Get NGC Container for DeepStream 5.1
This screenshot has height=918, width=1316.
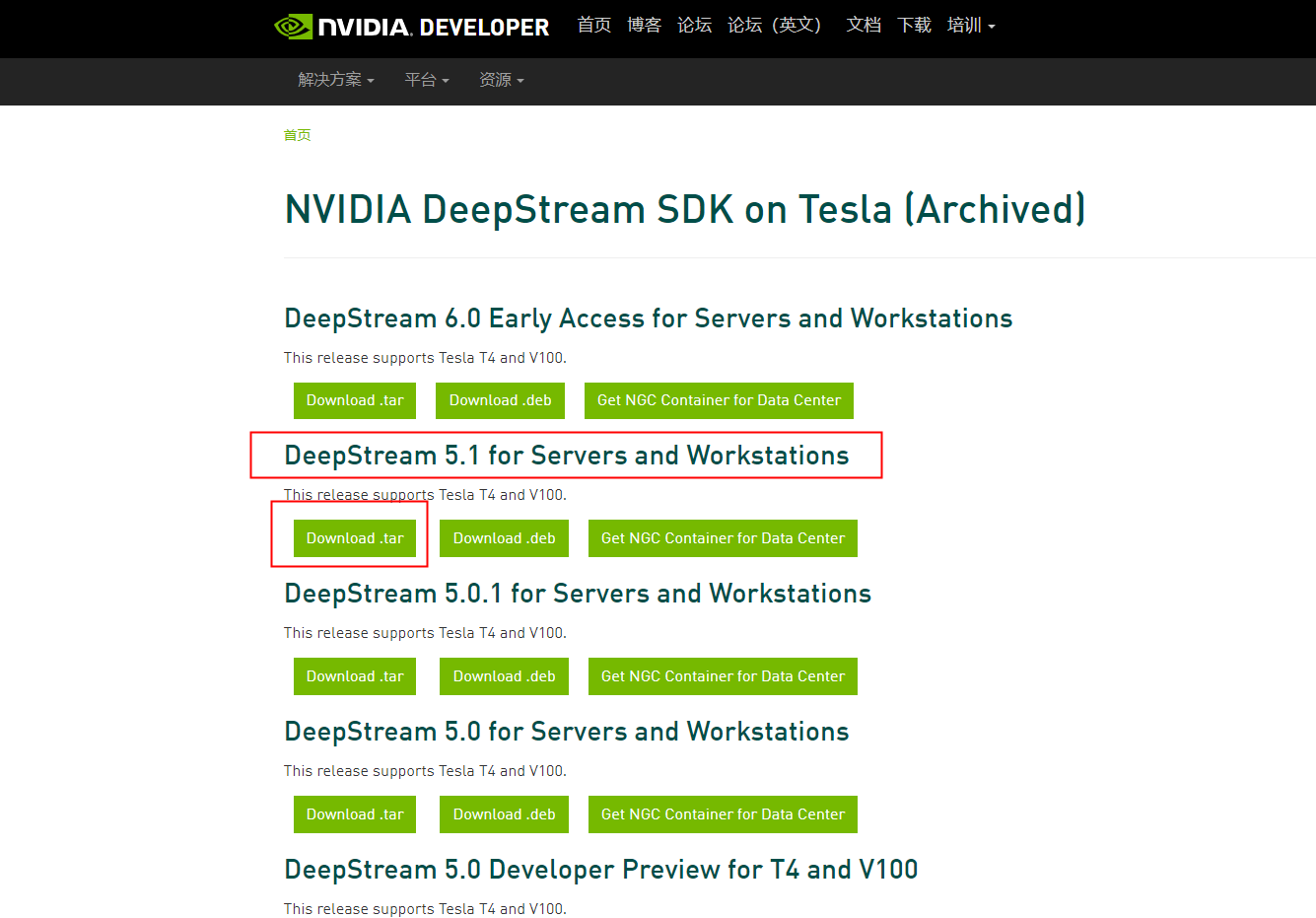(x=723, y=538)
